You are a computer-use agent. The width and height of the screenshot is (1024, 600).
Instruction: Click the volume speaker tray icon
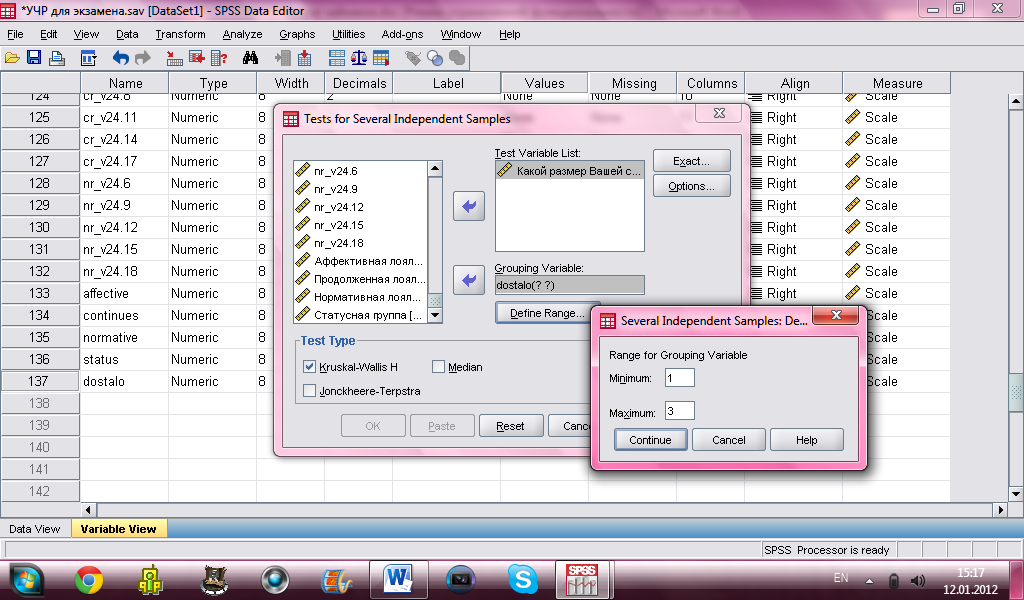pos(918,580)
